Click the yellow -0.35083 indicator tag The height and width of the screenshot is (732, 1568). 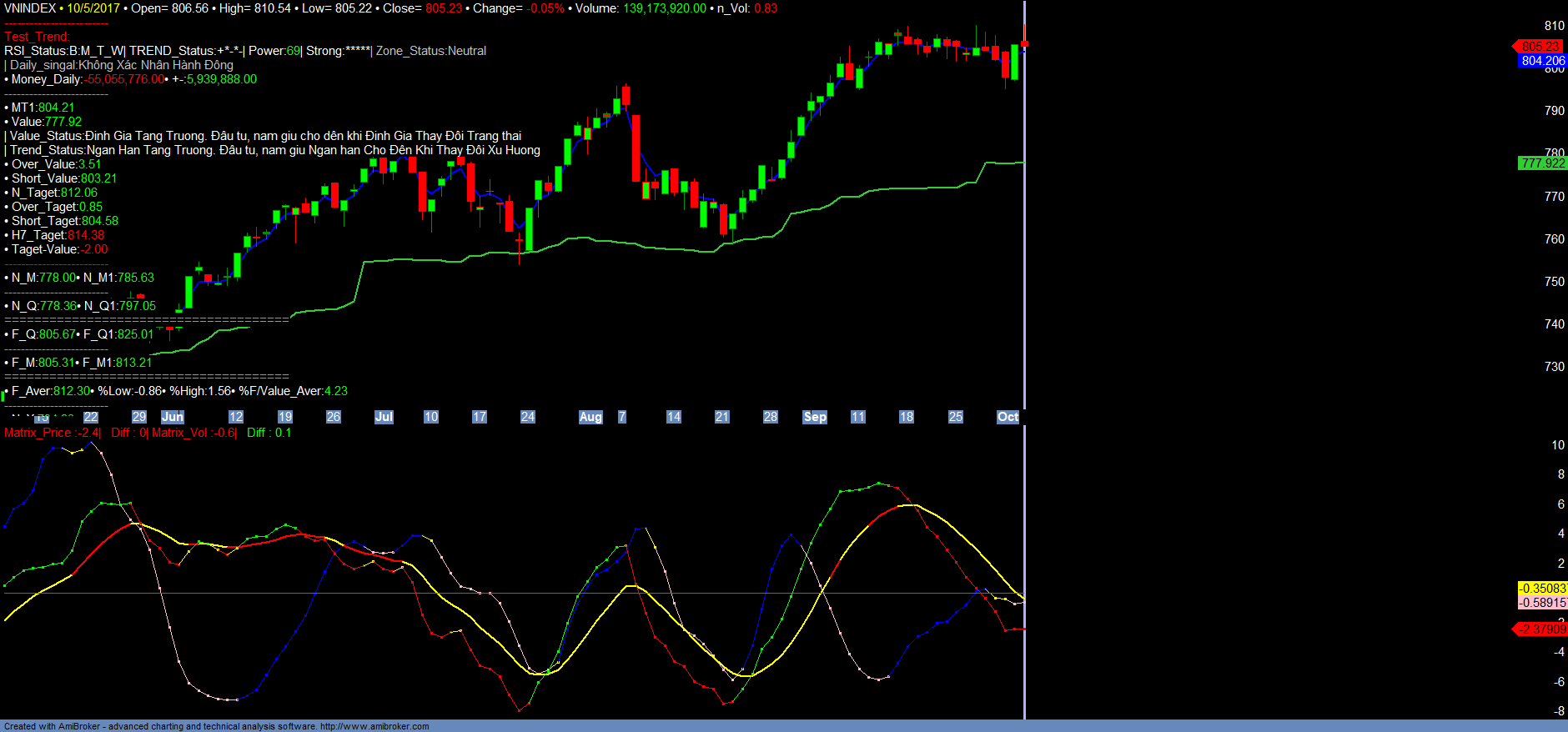click(x=1542, y=589)
